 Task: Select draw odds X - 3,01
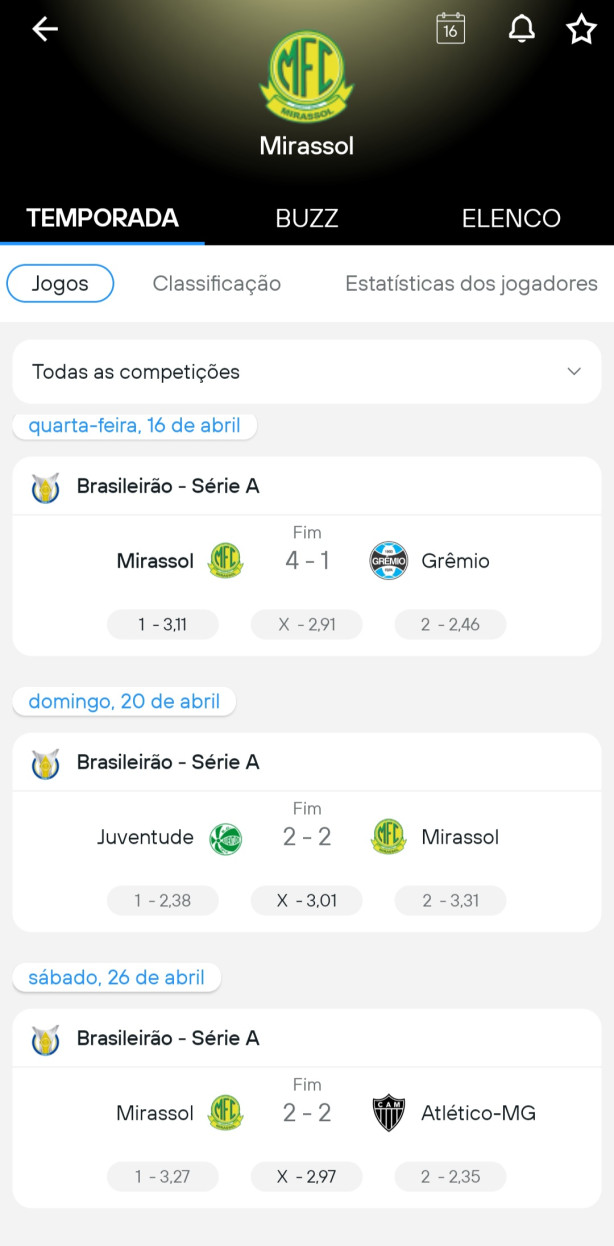[307, 901]
